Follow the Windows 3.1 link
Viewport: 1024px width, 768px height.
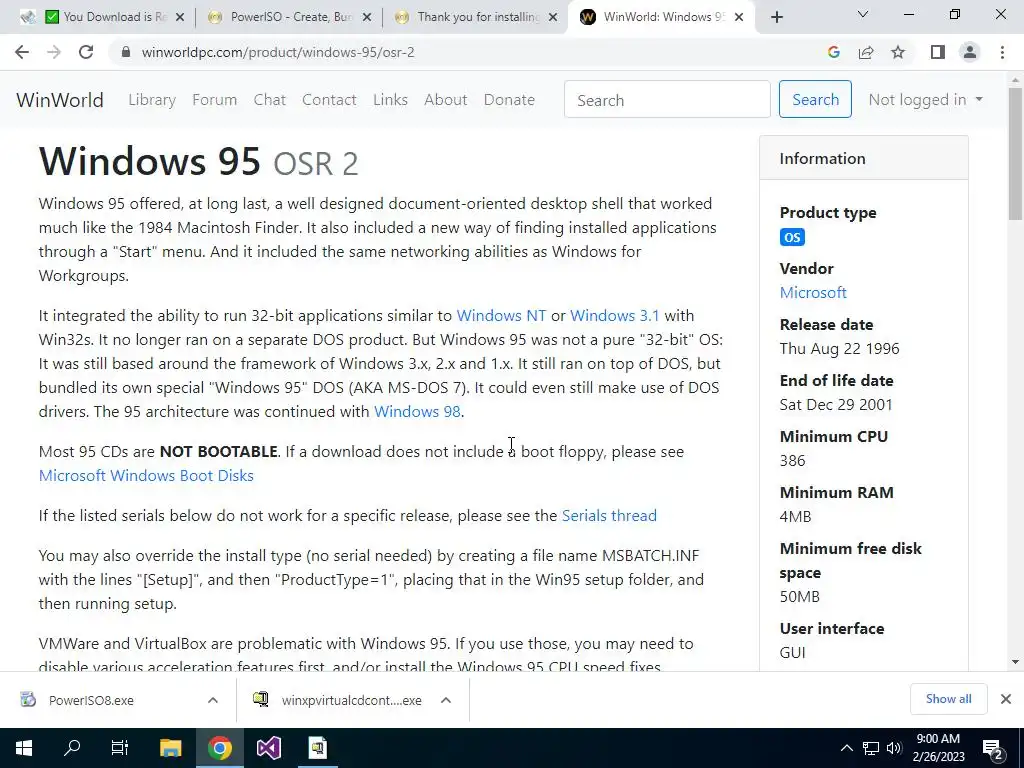click(615, 315)
